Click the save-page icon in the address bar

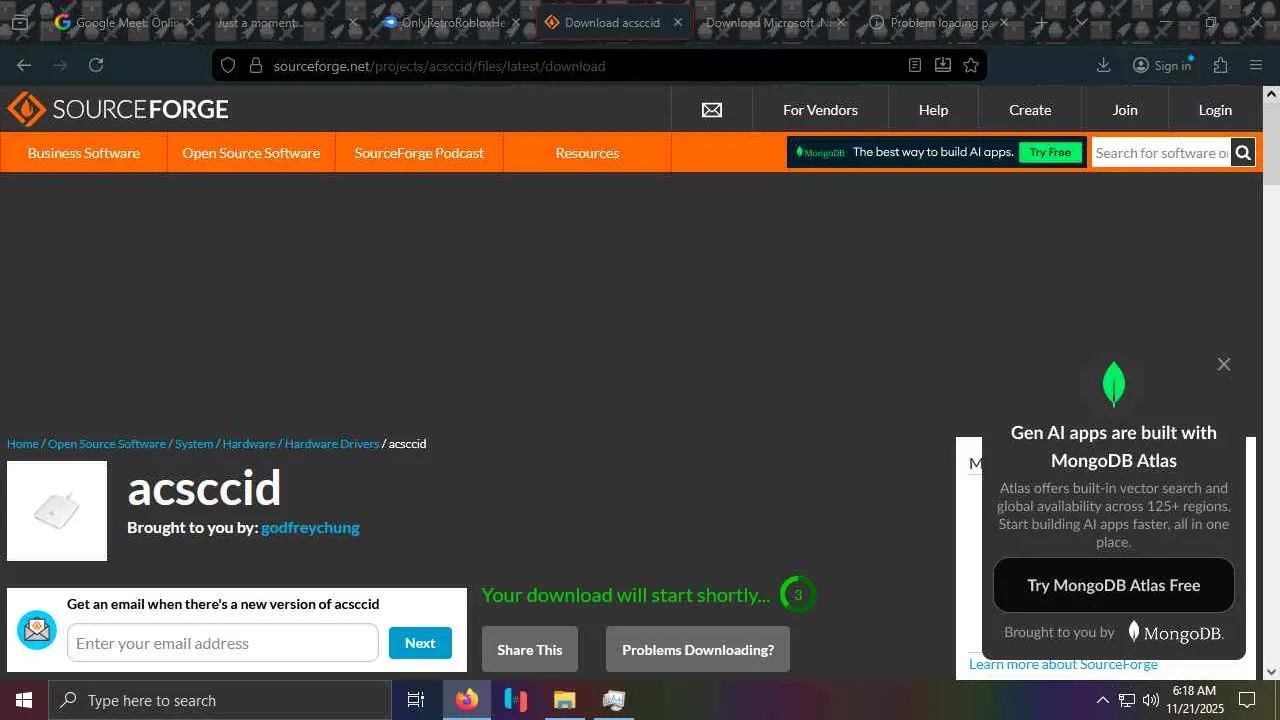click(943, 65)
